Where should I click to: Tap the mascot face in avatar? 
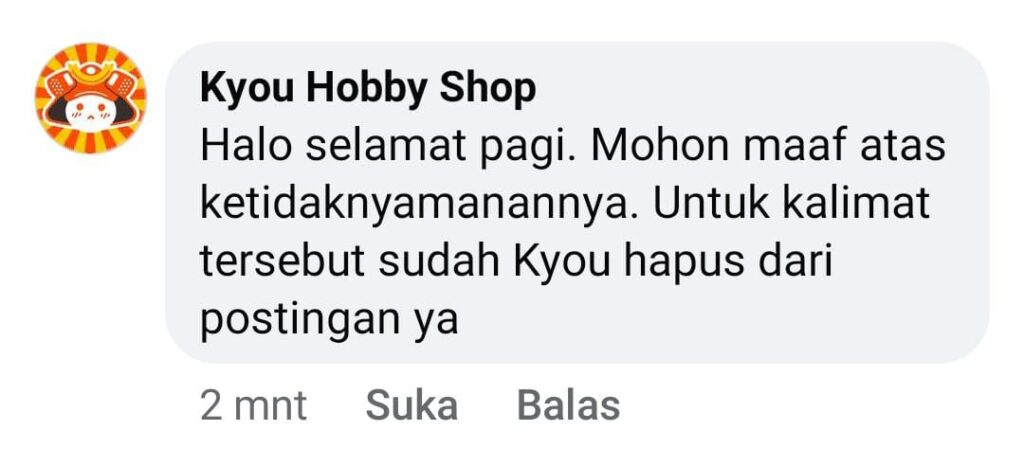coord(91,111)
